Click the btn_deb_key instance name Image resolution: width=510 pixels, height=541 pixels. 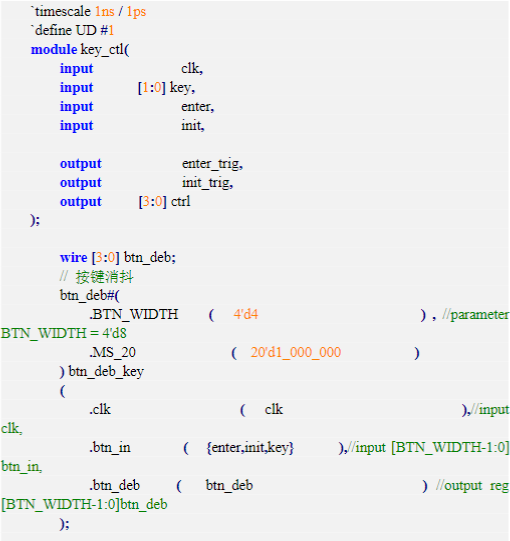coord(106,372)
